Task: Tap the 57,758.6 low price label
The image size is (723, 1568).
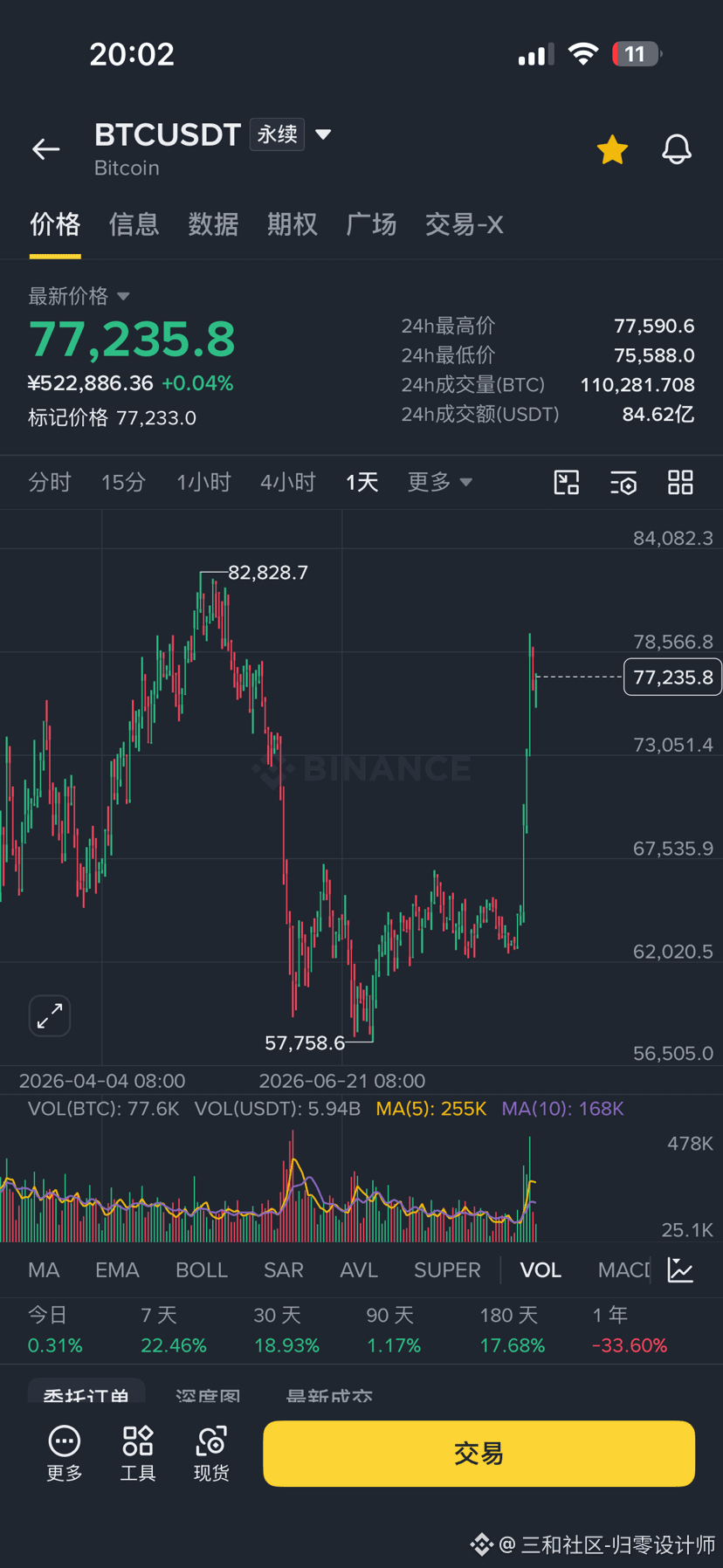Action: 305,1043
